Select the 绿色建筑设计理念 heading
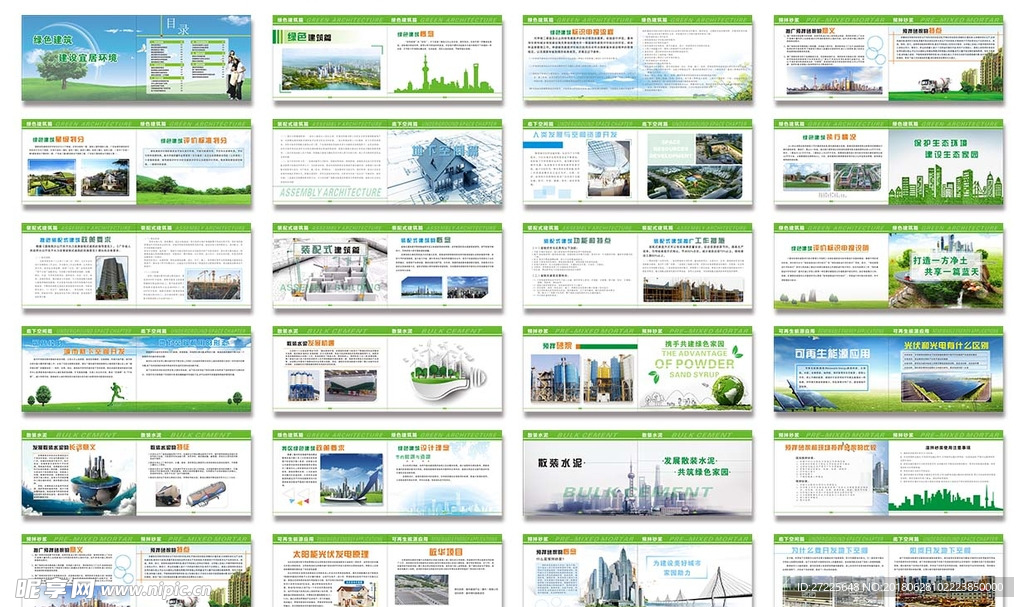 [x=423, y=448]
